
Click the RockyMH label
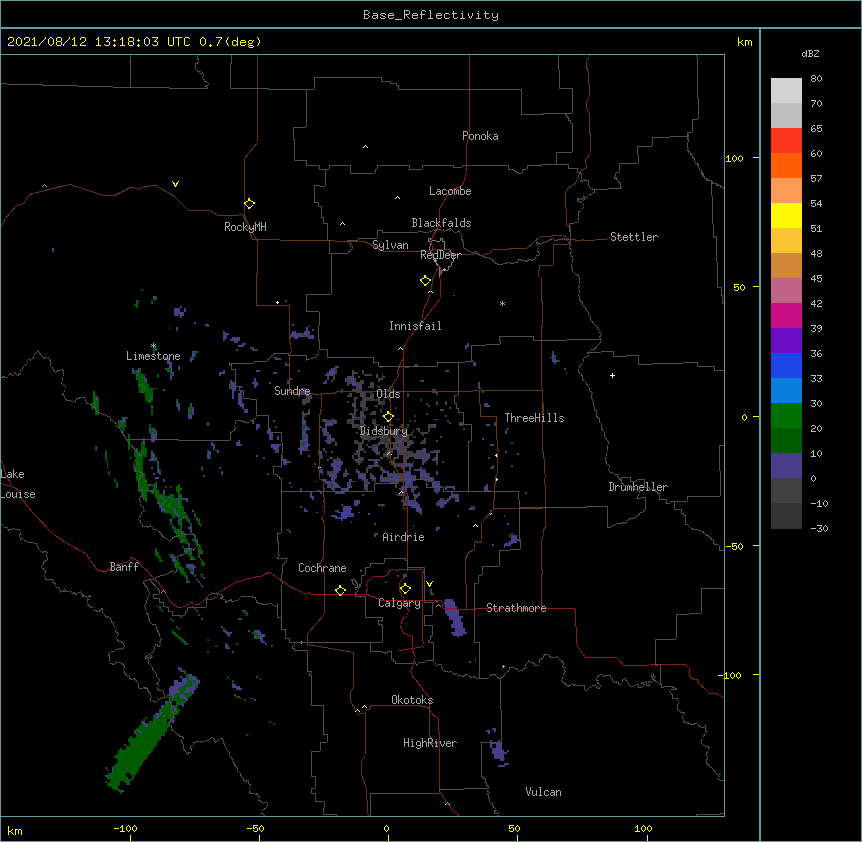click(x=245, y=227)
